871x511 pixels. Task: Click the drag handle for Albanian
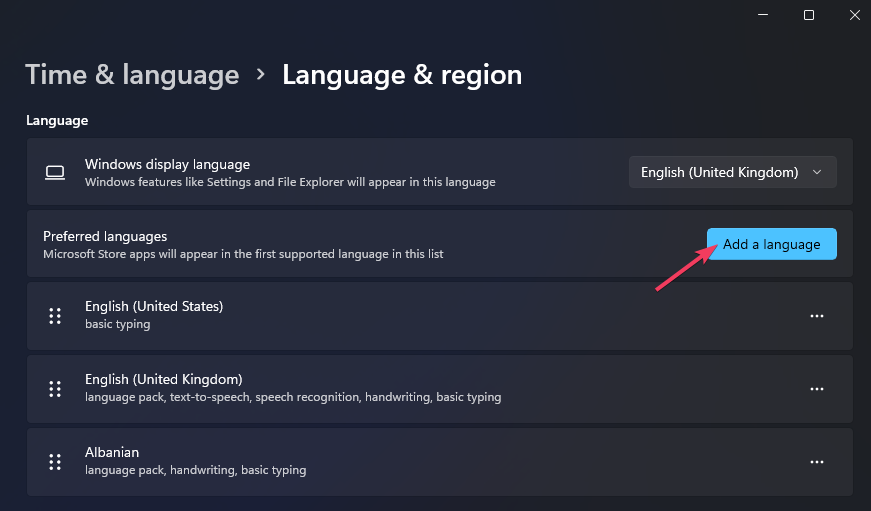pyautogui.click(x=55, y=462)
